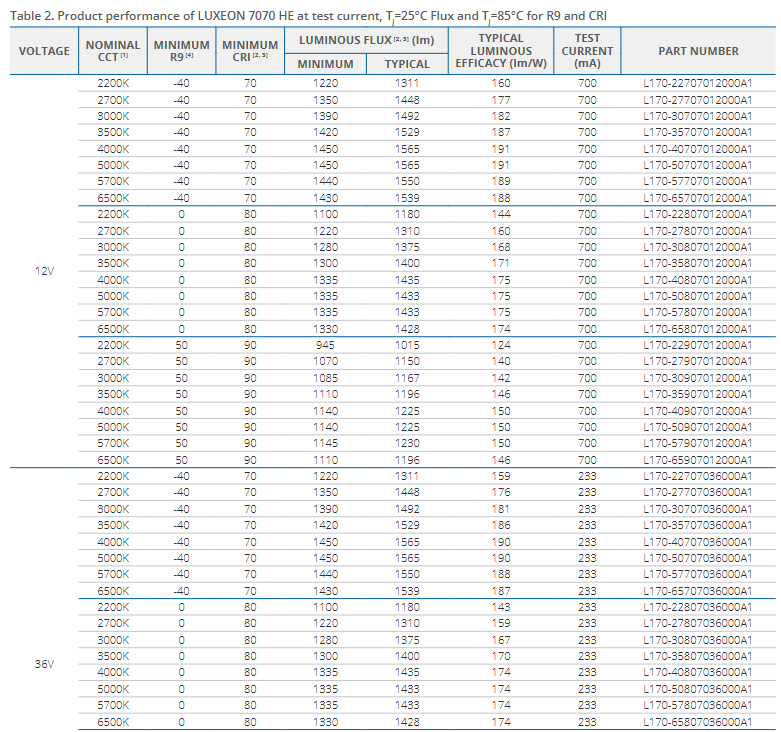Select part number L170-40807012000A1
781x732 pixels.
click(x=698, y=280)
